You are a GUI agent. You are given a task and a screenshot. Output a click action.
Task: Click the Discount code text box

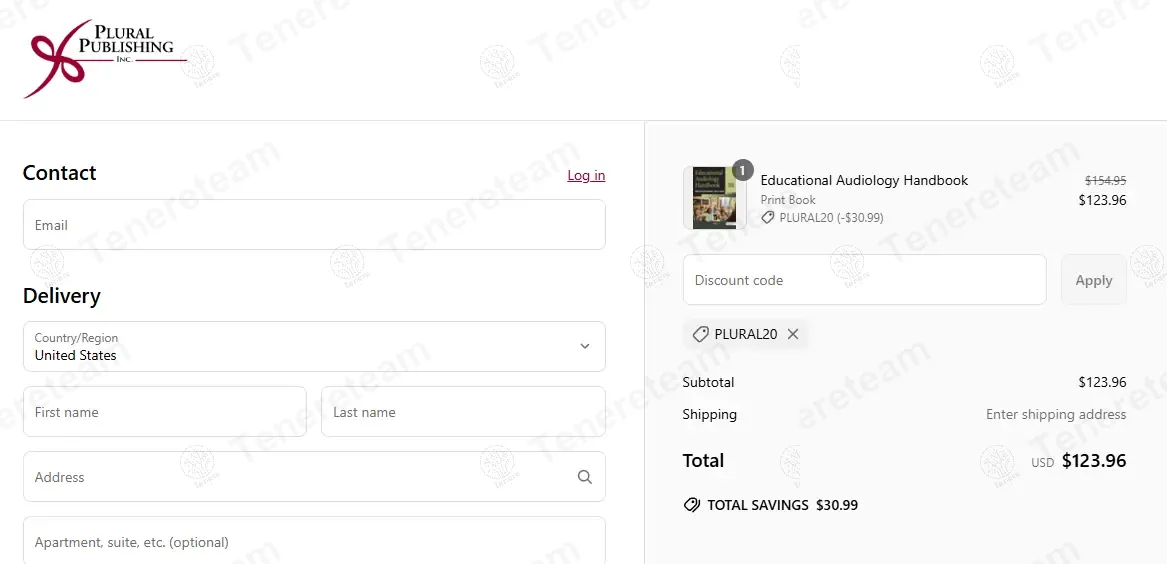(864, 280)
